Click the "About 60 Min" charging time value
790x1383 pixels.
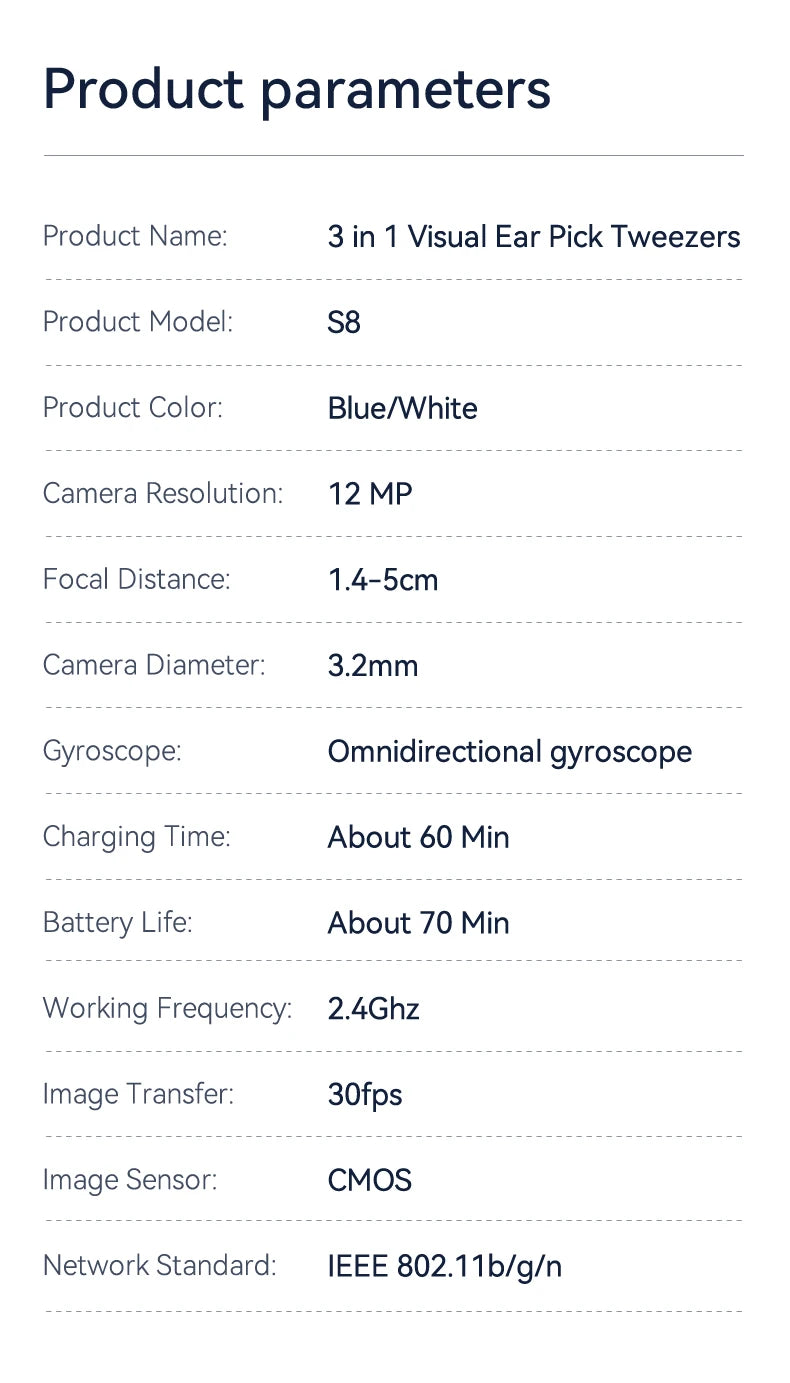[418, 837]
